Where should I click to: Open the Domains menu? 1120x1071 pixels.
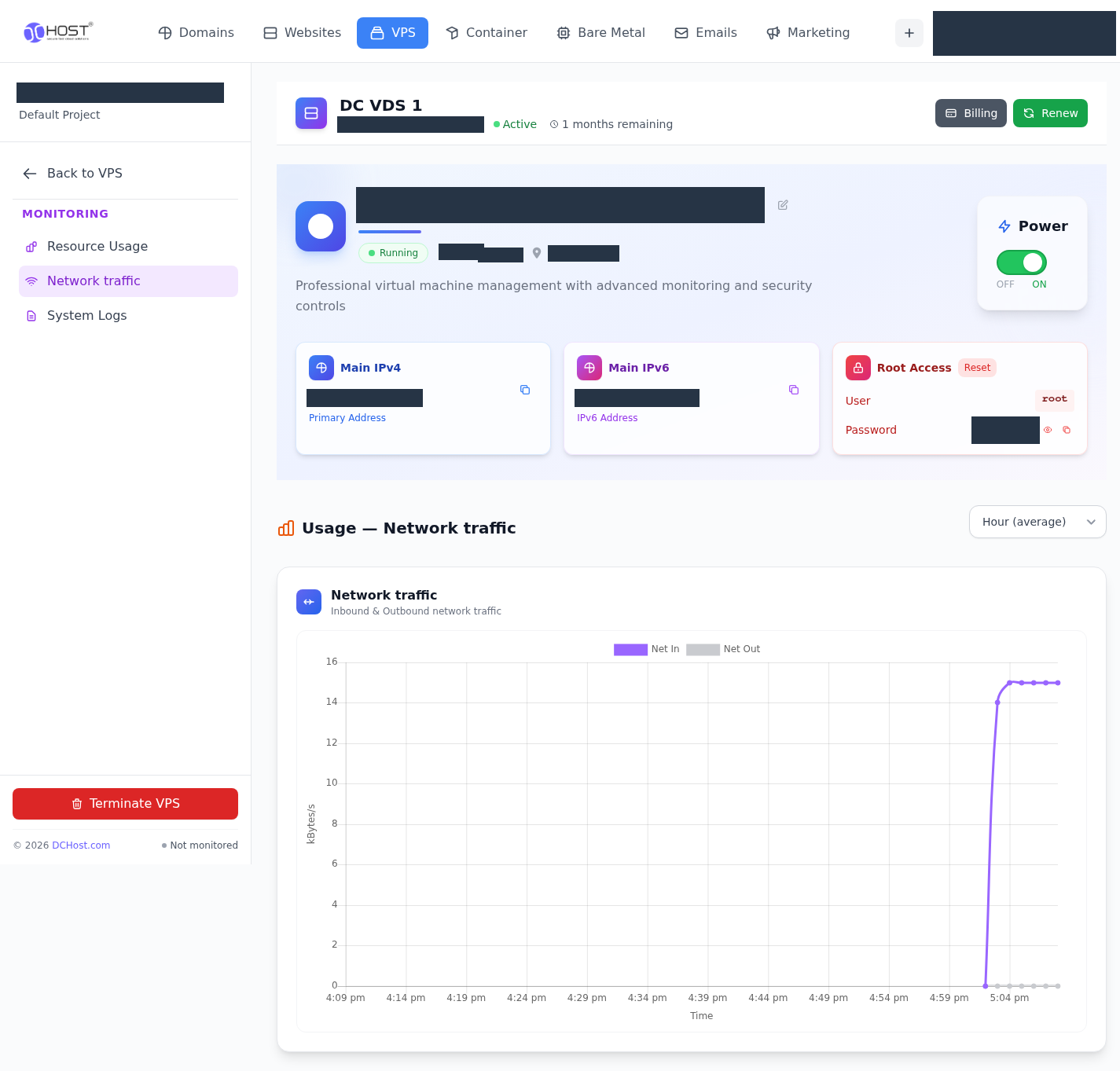point(196,33)
